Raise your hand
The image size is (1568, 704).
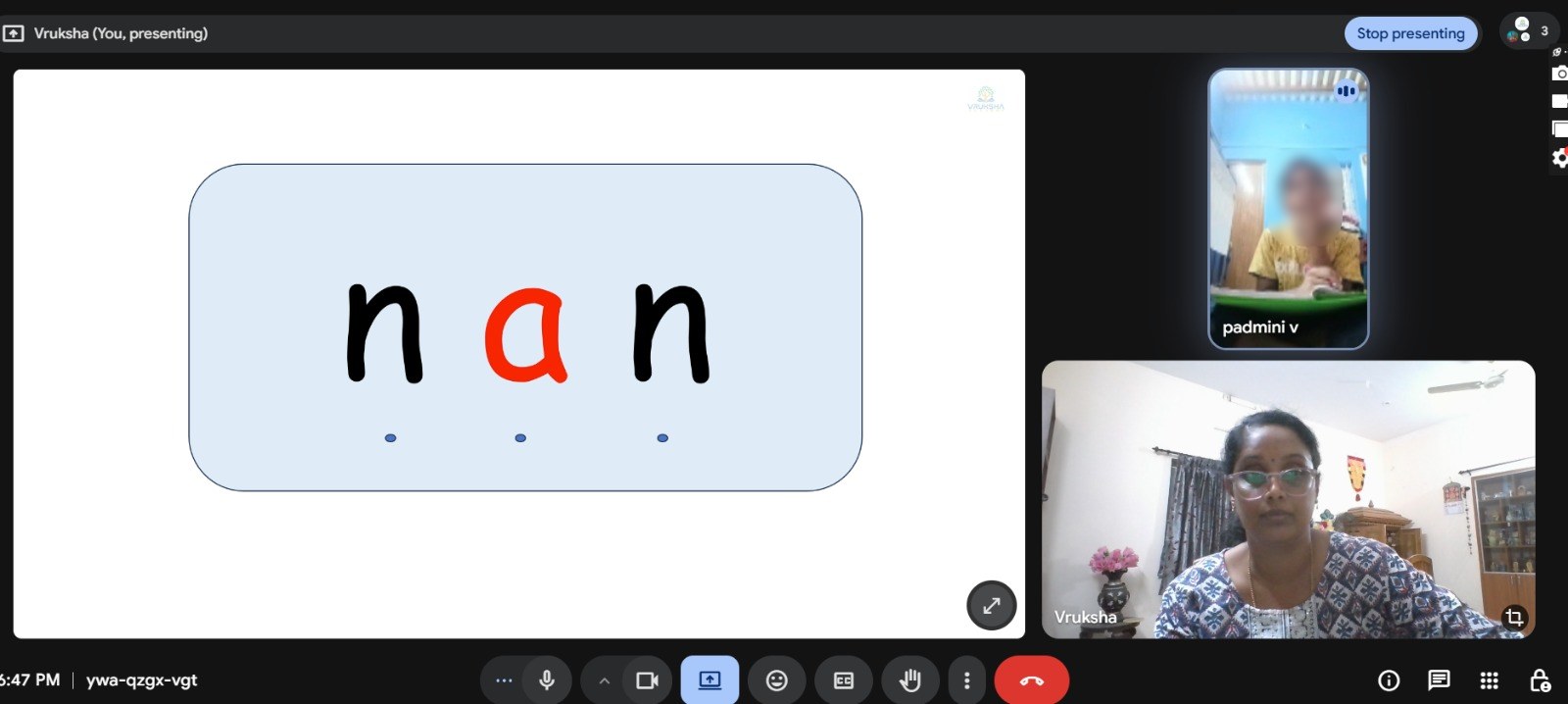[x=910, y=679]
